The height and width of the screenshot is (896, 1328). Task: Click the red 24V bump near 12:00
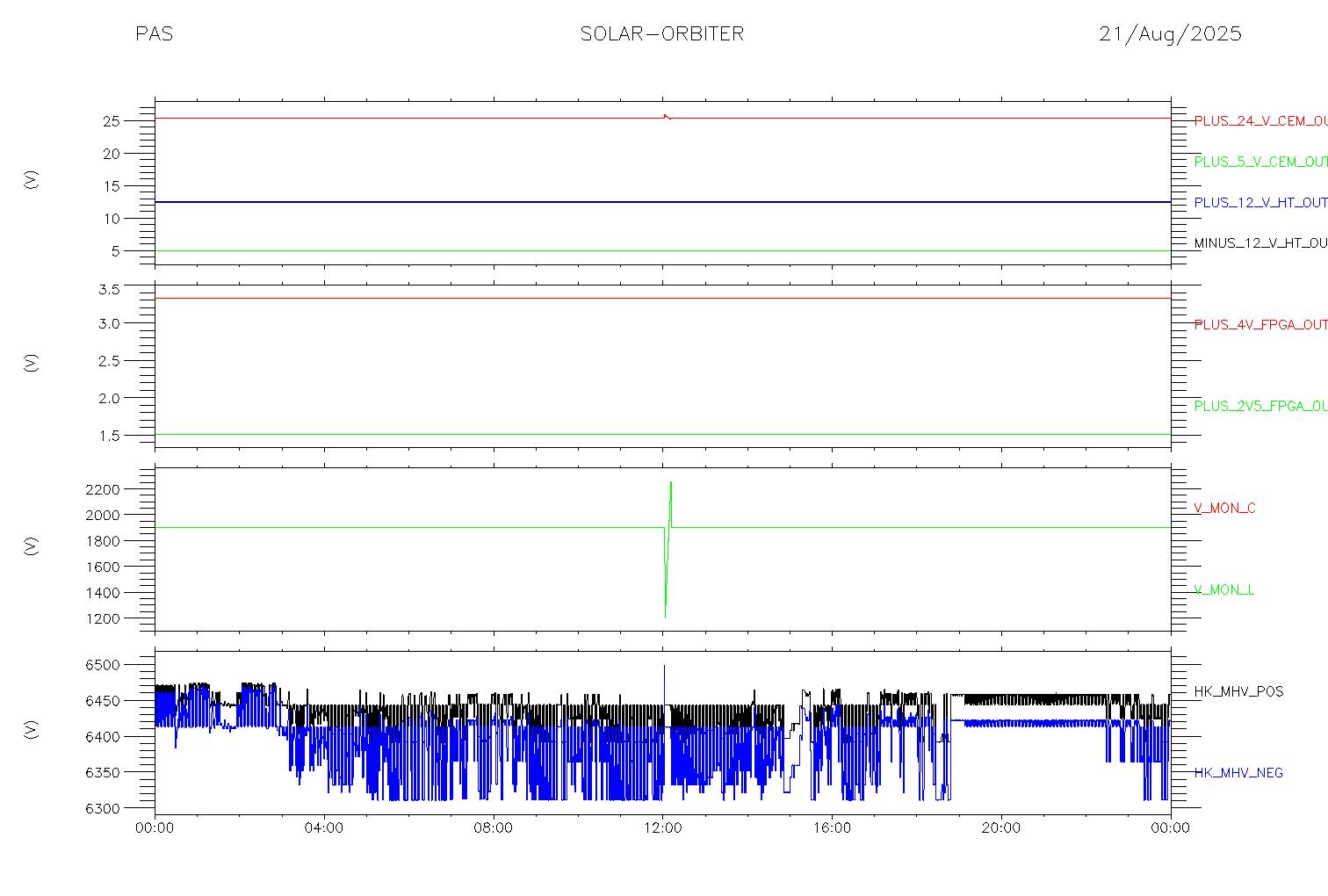pos(667,116)
